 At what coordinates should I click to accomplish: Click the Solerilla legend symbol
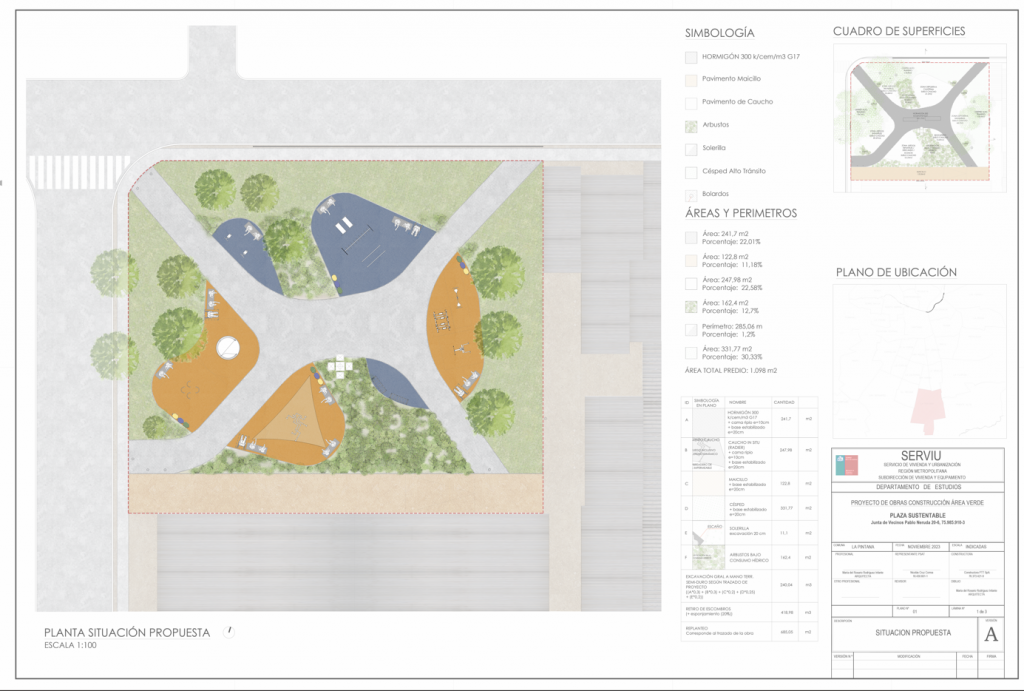(691, 148)
